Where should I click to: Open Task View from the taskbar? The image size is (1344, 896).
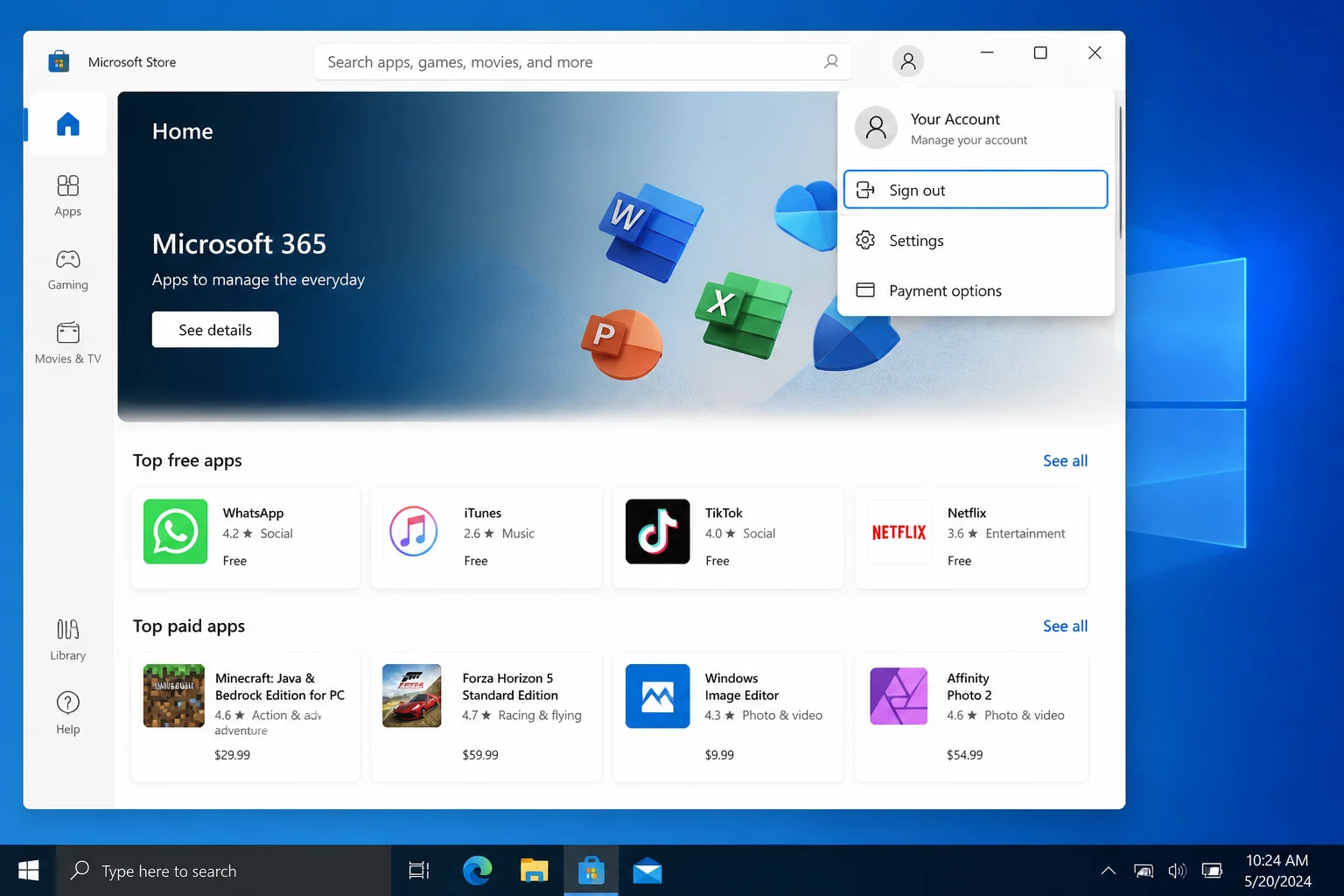coord(419,871)
